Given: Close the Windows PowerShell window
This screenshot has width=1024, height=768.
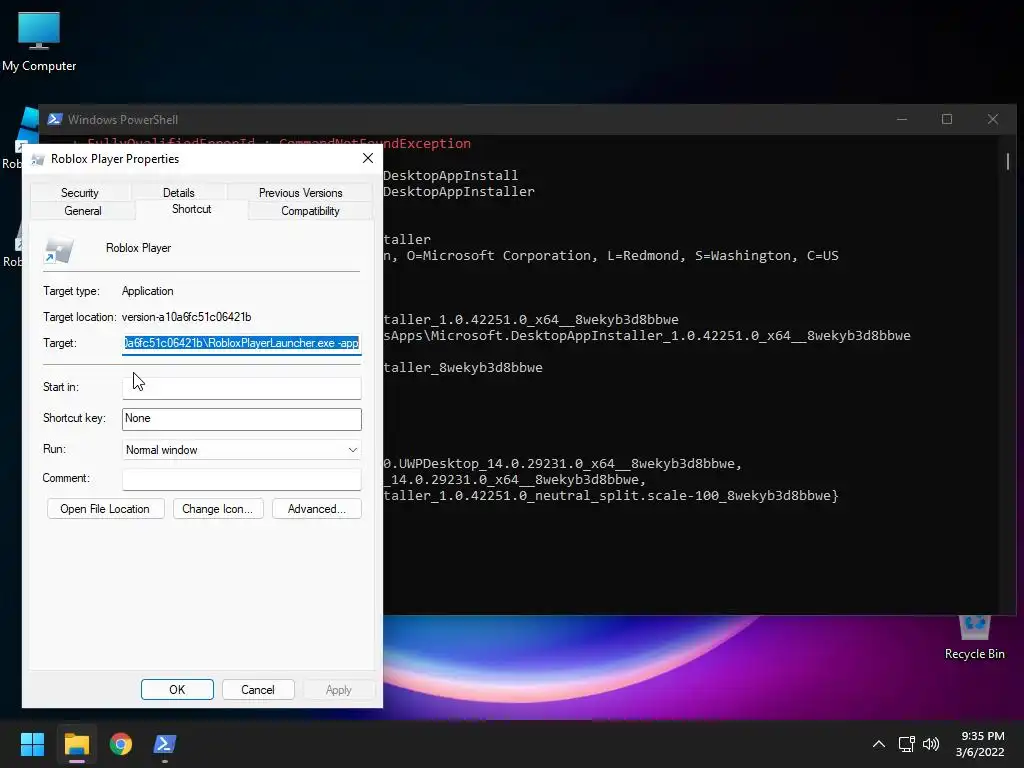Looking at the screenshot, I should [993, 120].
